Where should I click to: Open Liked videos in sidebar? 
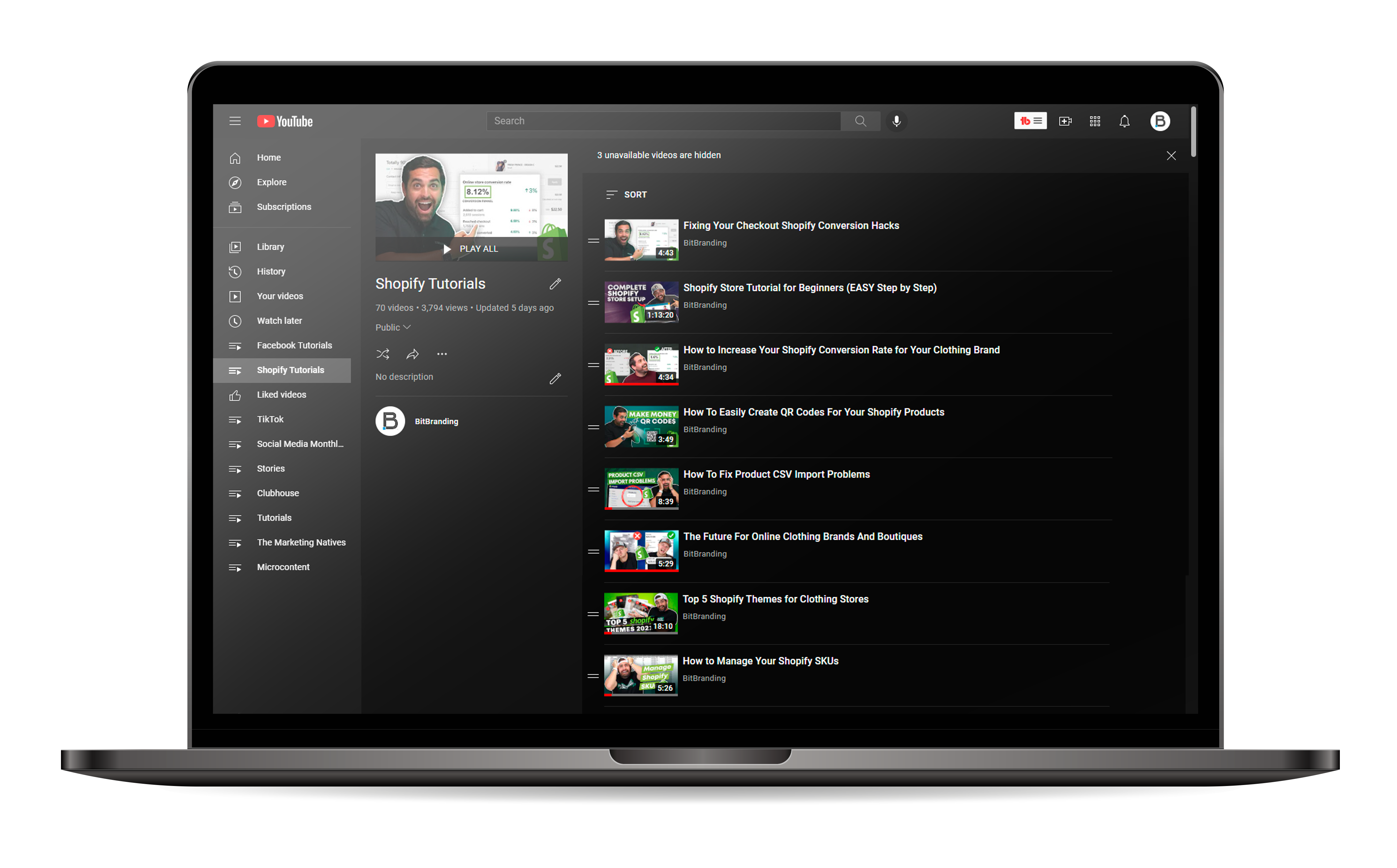point(282,395)
